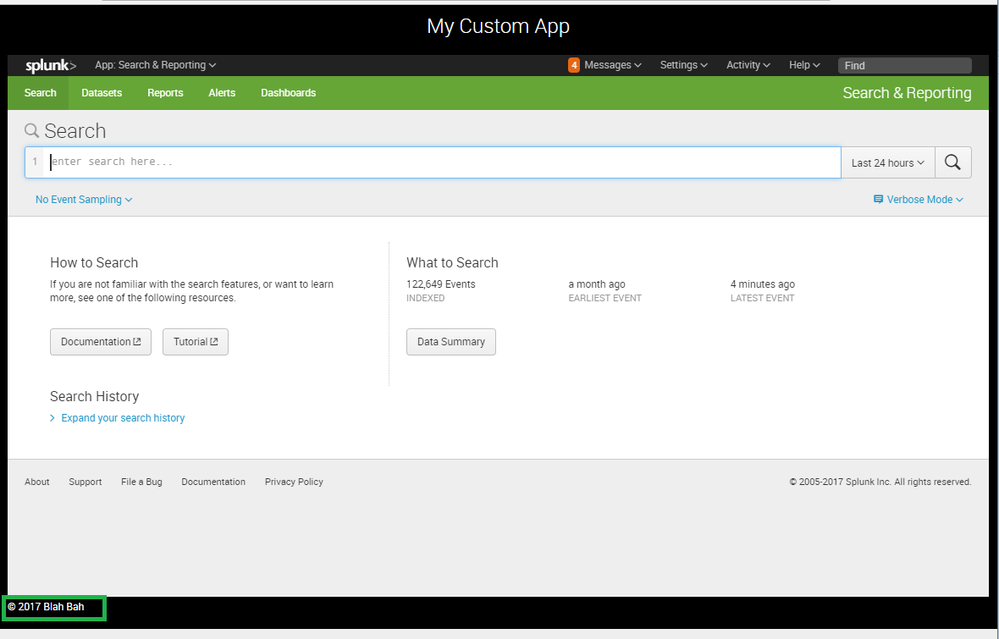Run search with magnifying glass button
Screen dimensions: 999x639
point(952,162)
